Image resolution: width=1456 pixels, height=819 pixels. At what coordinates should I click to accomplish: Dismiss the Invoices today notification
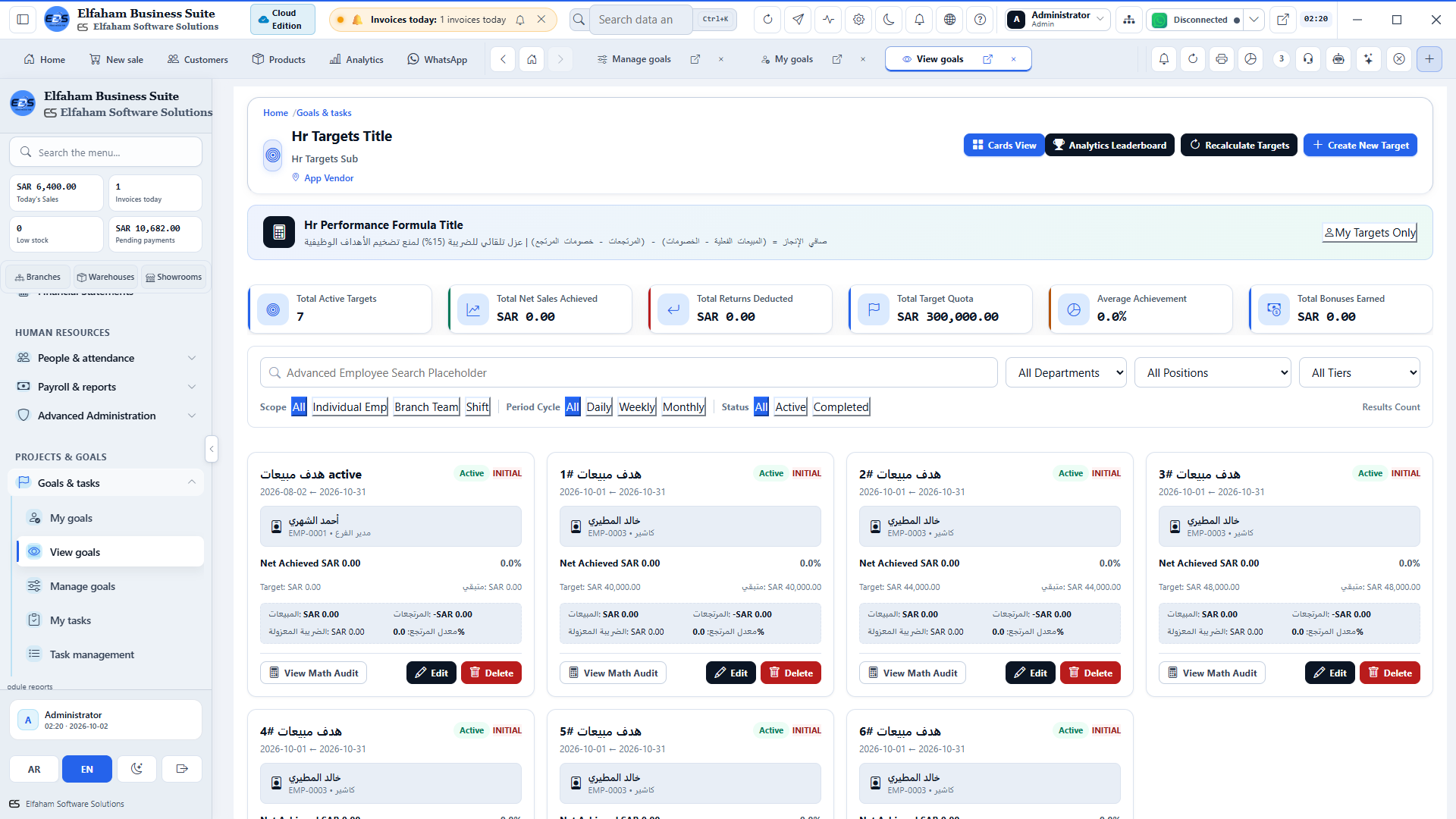tap(541, 20)
